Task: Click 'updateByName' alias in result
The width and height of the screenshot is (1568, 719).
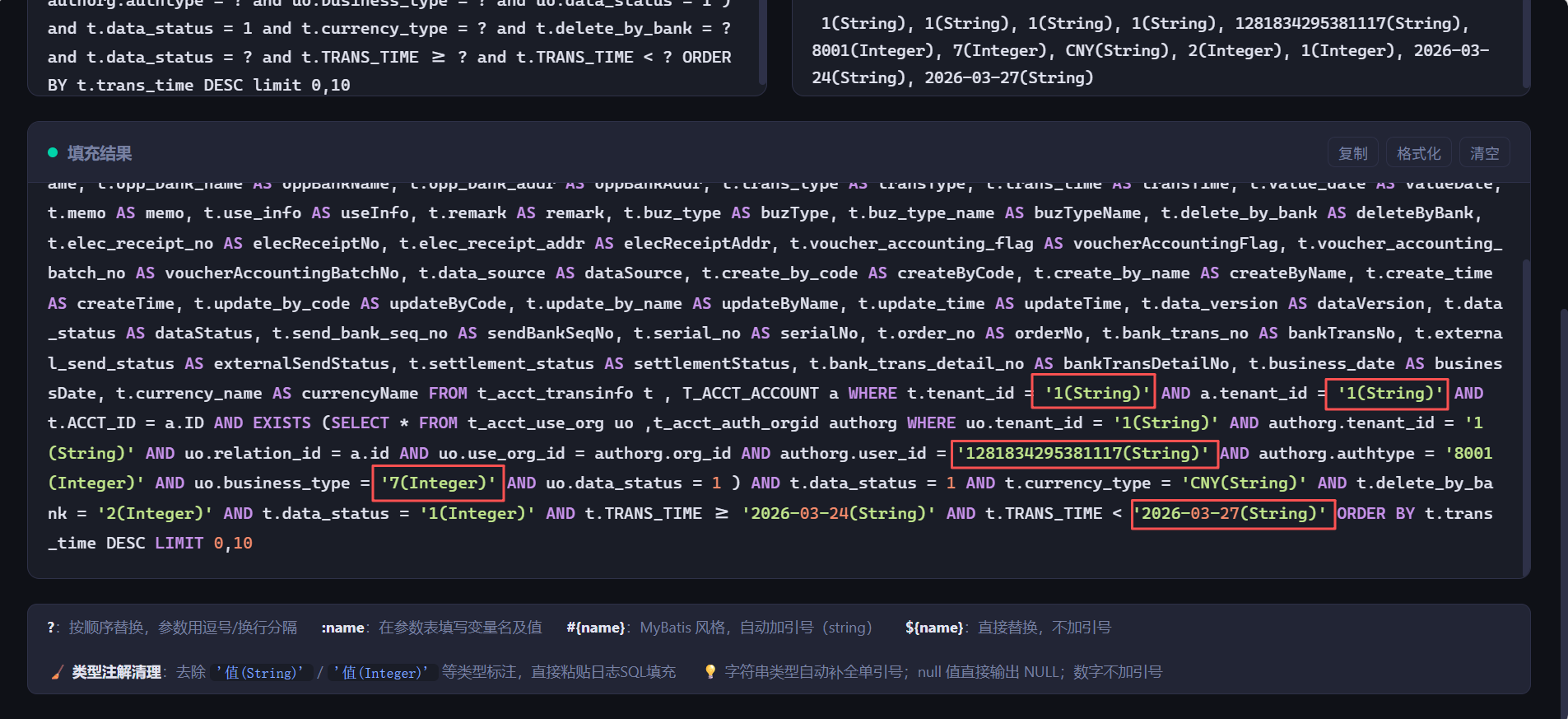Action: 779,304
